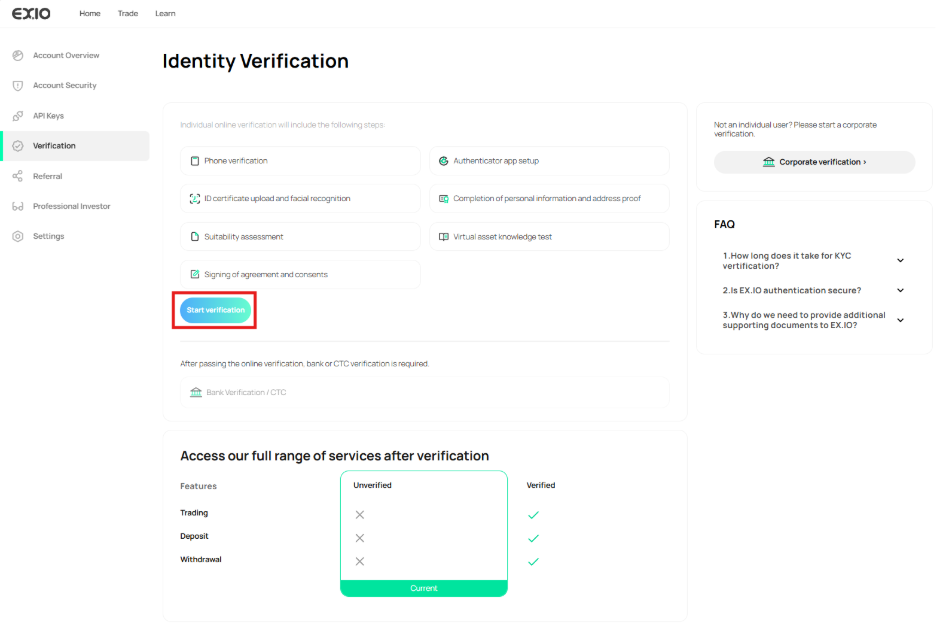Open the Learn menu in top navigation

165,13
